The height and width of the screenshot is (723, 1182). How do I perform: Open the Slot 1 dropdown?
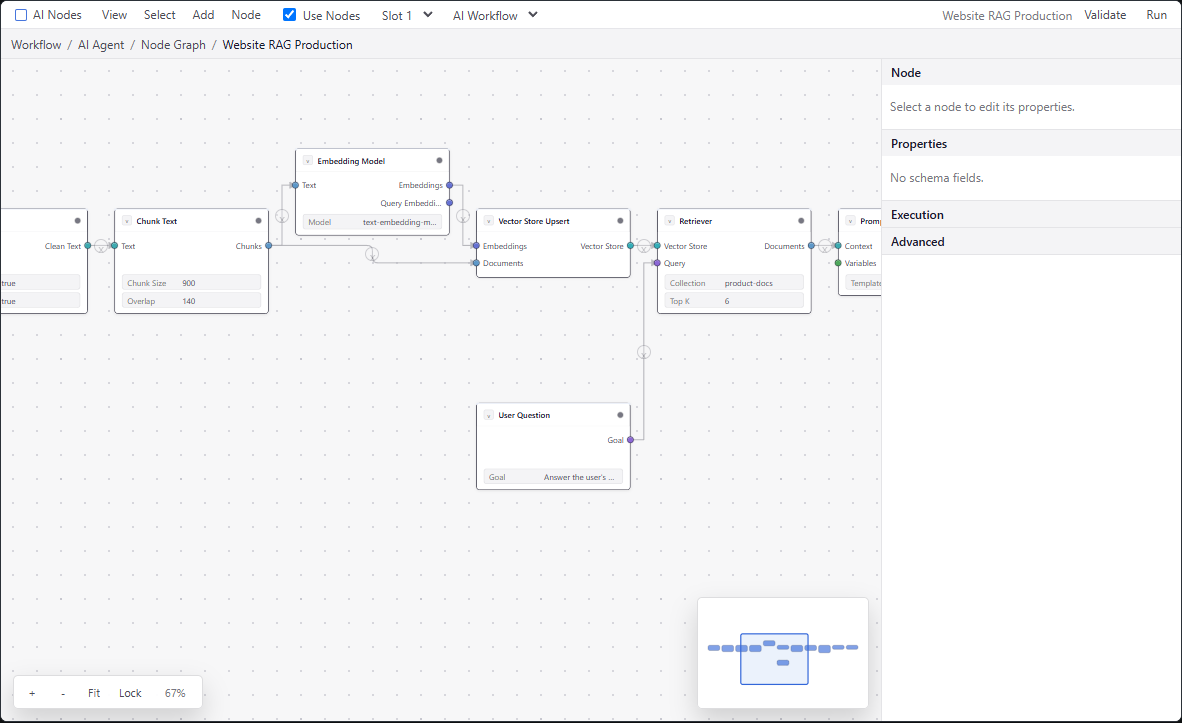click(x=407, y=15)
